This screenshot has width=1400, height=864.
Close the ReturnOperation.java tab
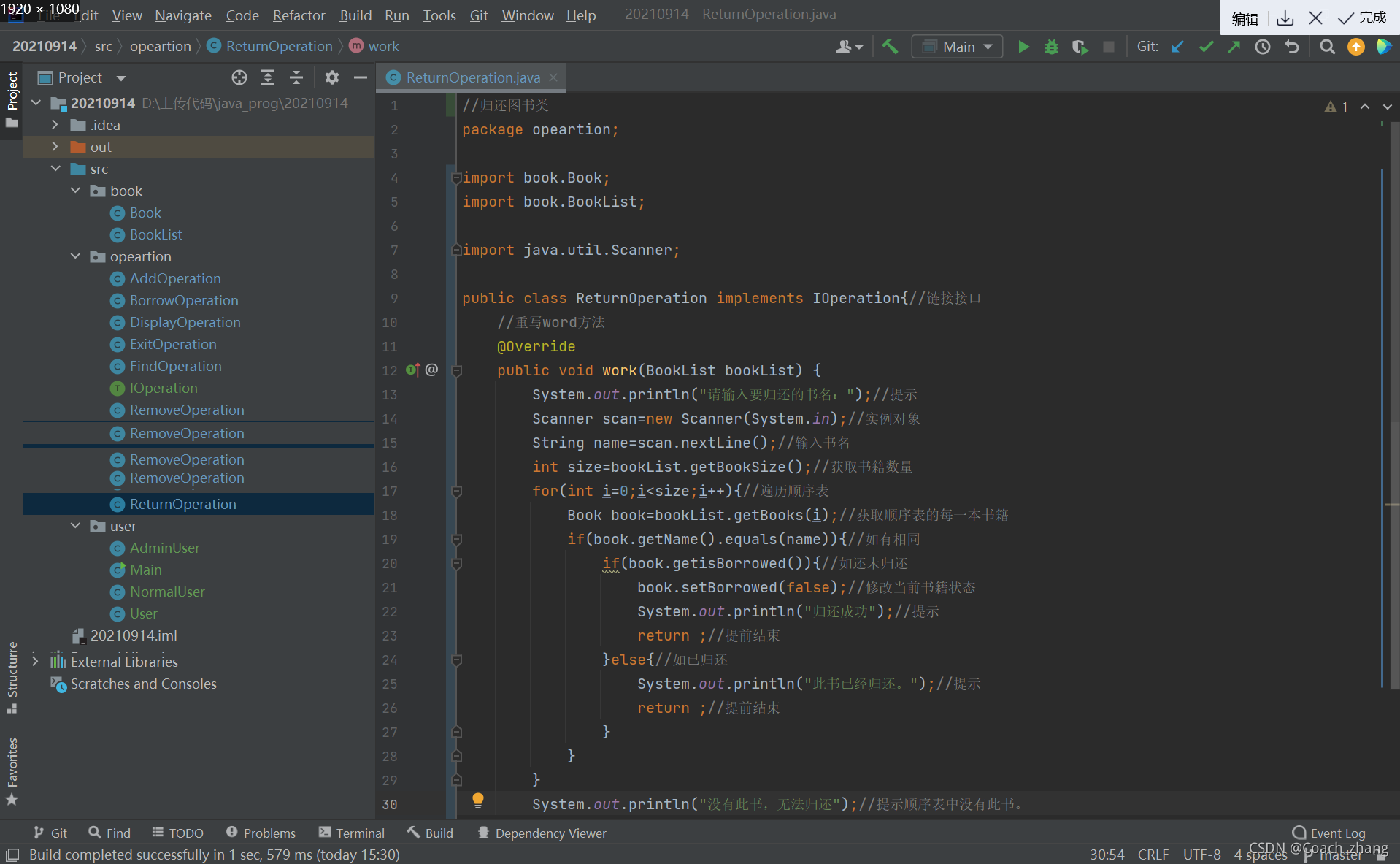(553, 77)
